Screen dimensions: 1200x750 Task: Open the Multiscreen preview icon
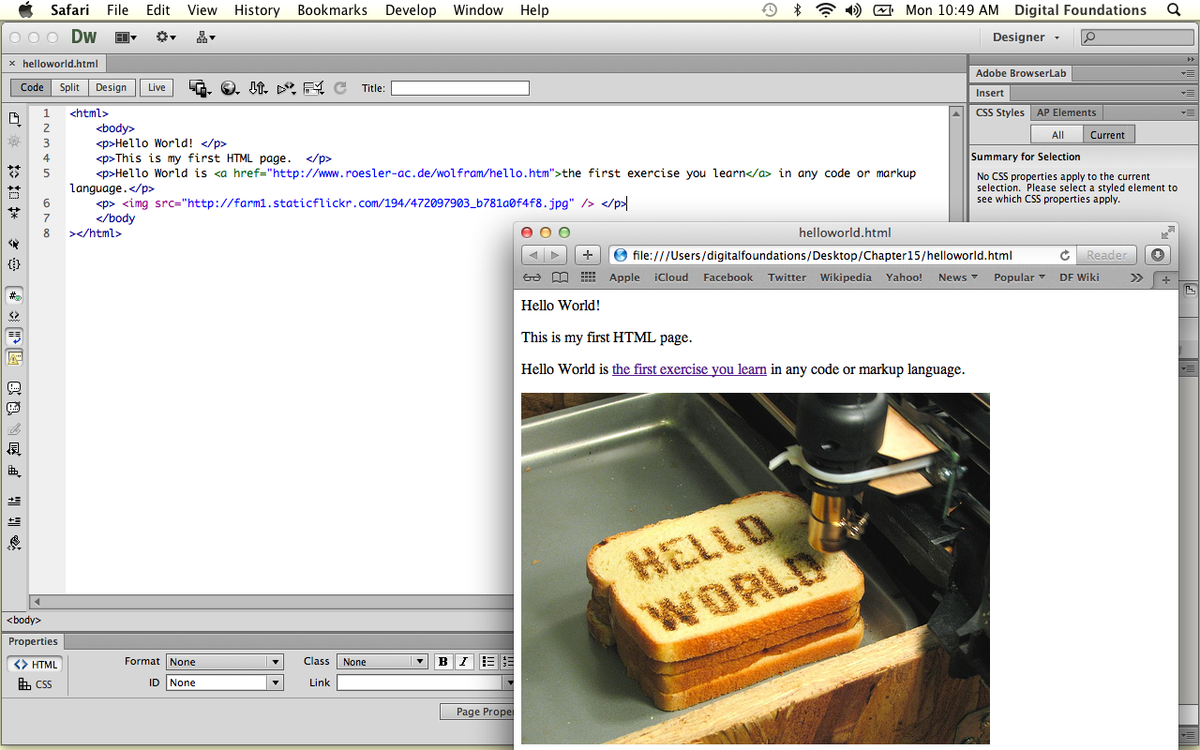199,88
